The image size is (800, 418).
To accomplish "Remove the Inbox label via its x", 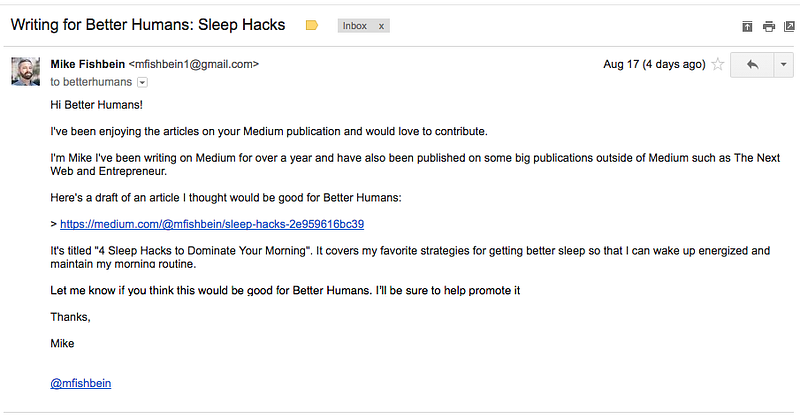I will [381, 26].
